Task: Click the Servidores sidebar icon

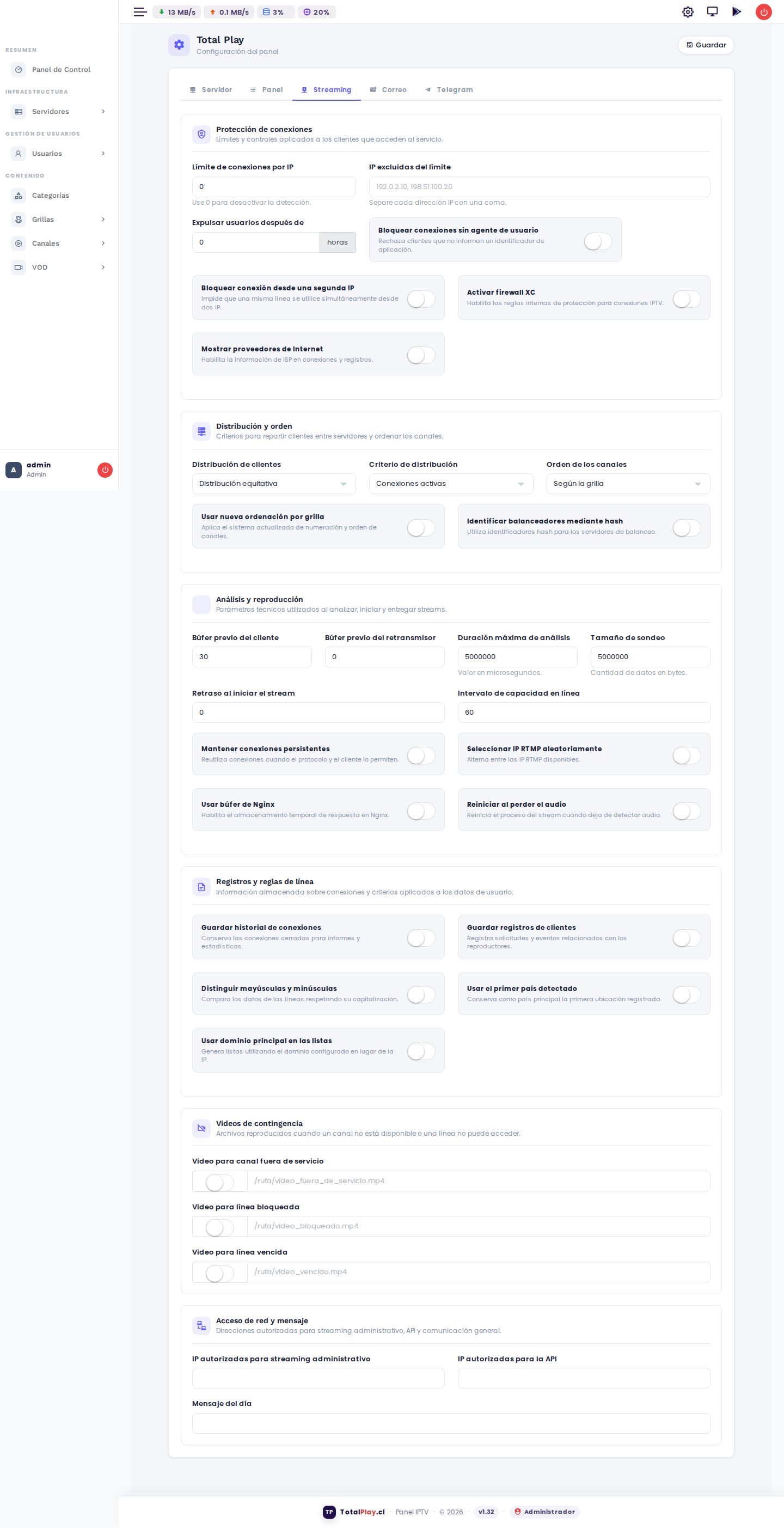Action: [x=19, y=112]
